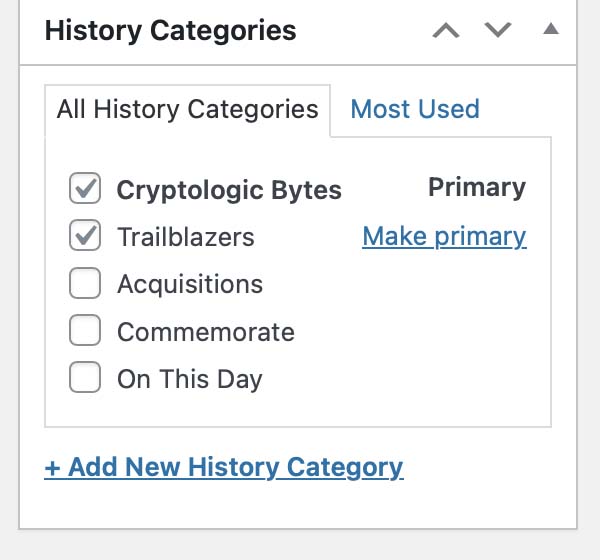Check the On This Day checkbox
The height and width of the screenshot is (560, 600).
pos(85,379)
